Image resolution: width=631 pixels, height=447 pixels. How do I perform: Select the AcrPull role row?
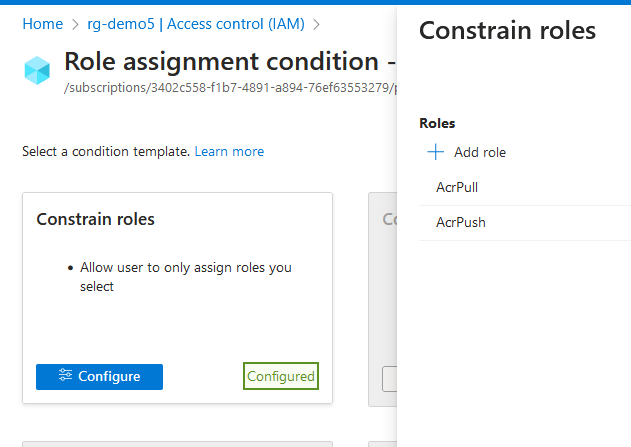tap(525, 187)
